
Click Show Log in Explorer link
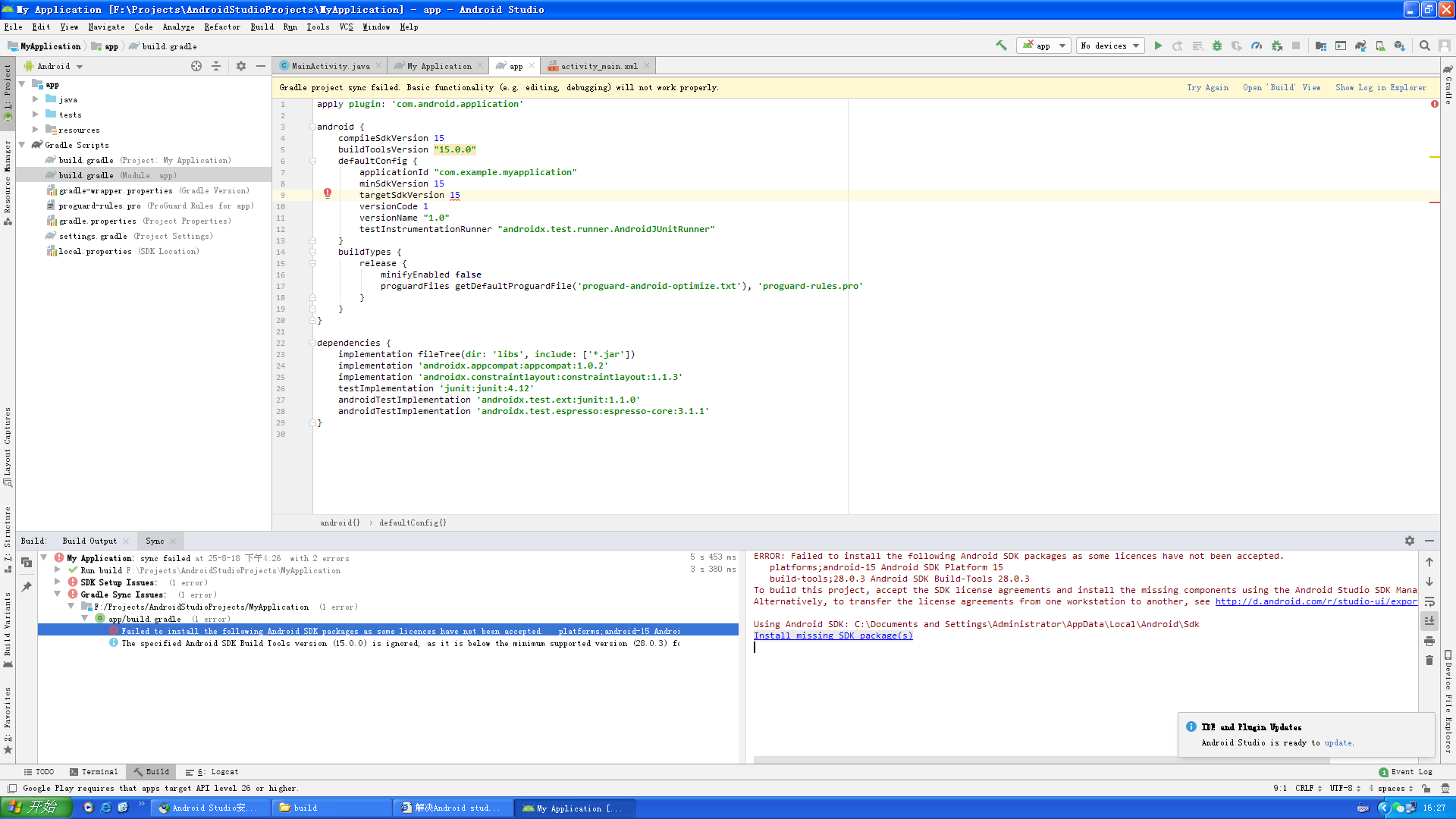coord(1381,87)
